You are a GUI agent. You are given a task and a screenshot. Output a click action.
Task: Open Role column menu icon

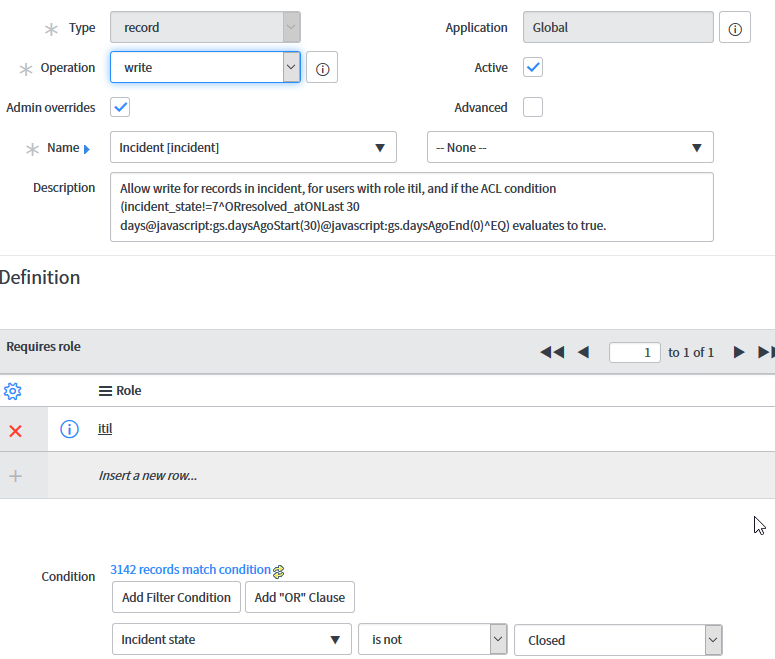[105, 391]
